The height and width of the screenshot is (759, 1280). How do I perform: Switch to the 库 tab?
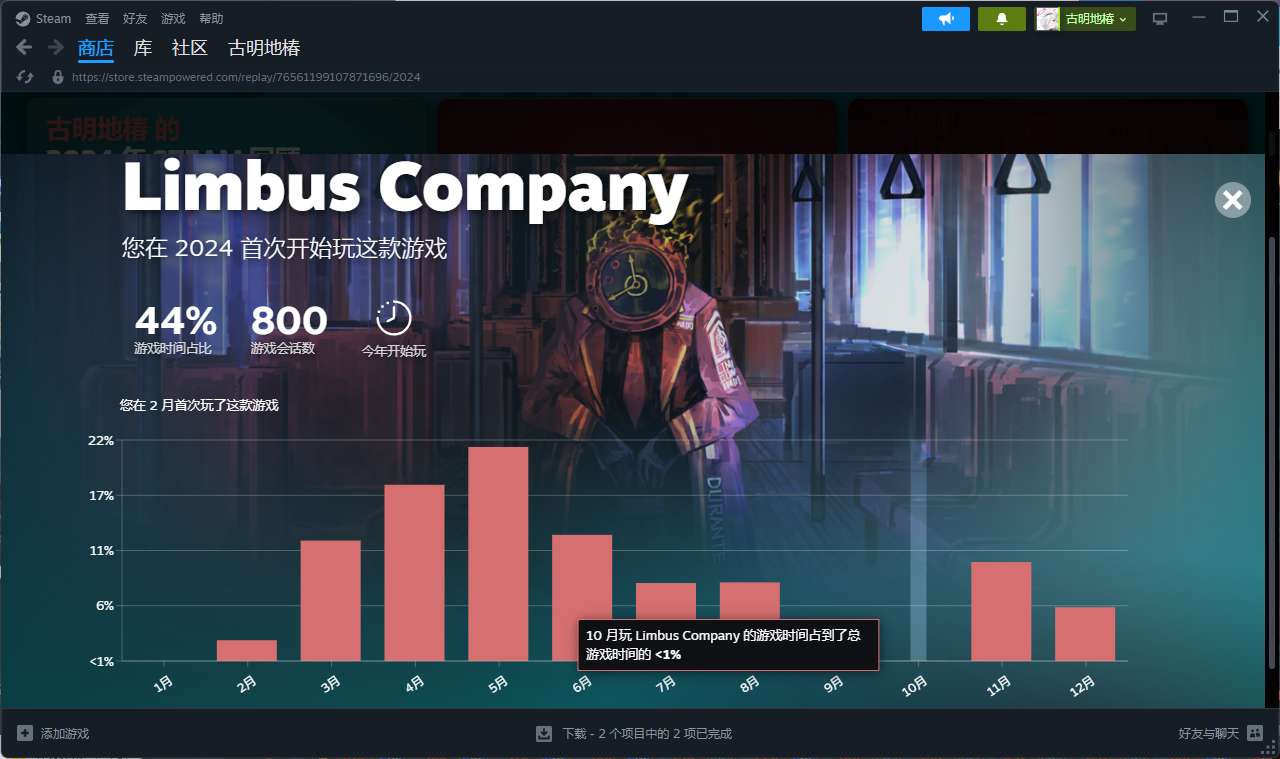click(x=143, y=48)
